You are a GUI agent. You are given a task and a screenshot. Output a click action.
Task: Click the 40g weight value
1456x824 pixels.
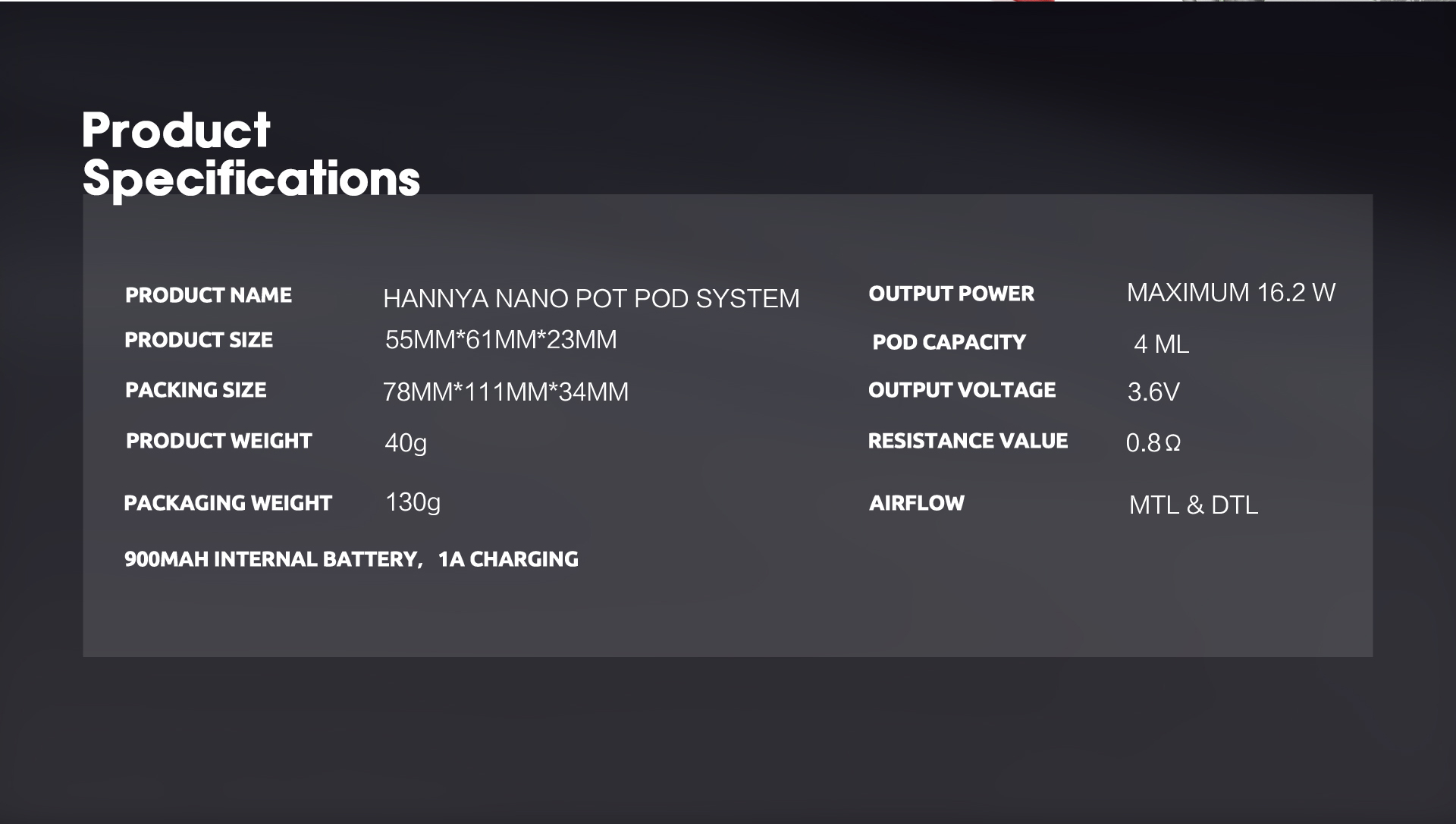(x=406, y=442)
